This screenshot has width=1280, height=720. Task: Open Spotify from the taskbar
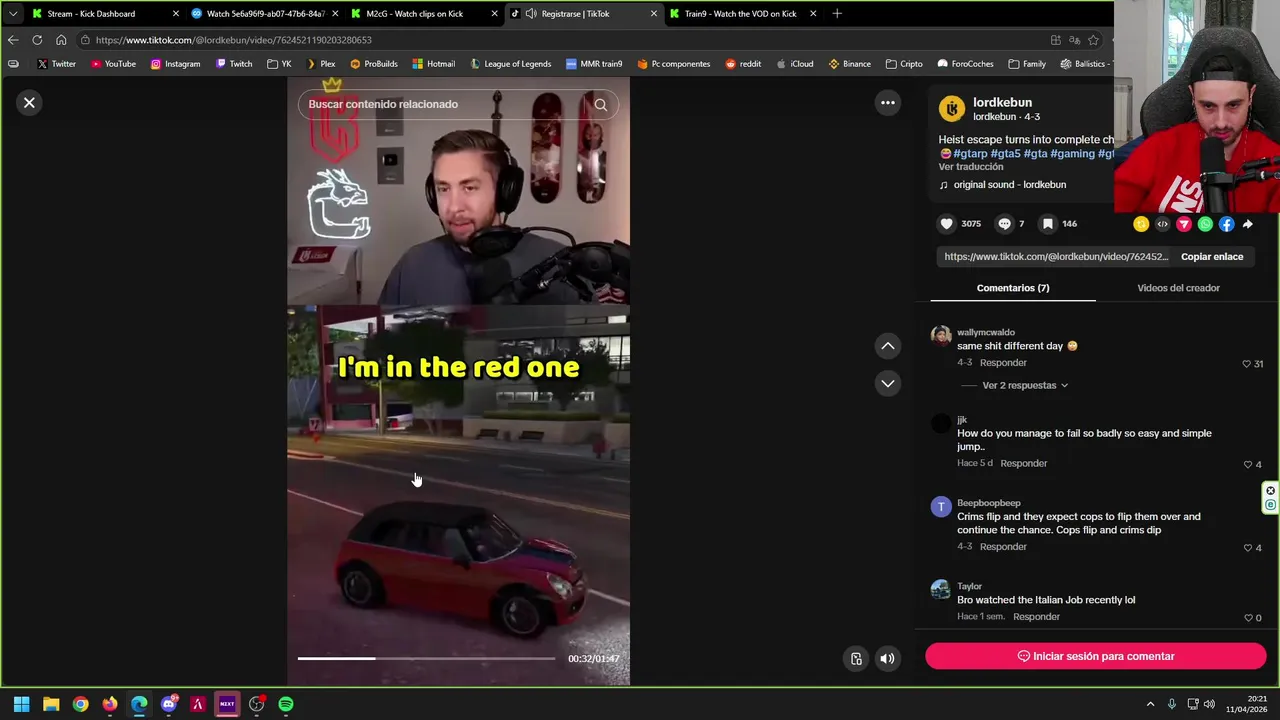pyautogui.click(x=286, y=704)
